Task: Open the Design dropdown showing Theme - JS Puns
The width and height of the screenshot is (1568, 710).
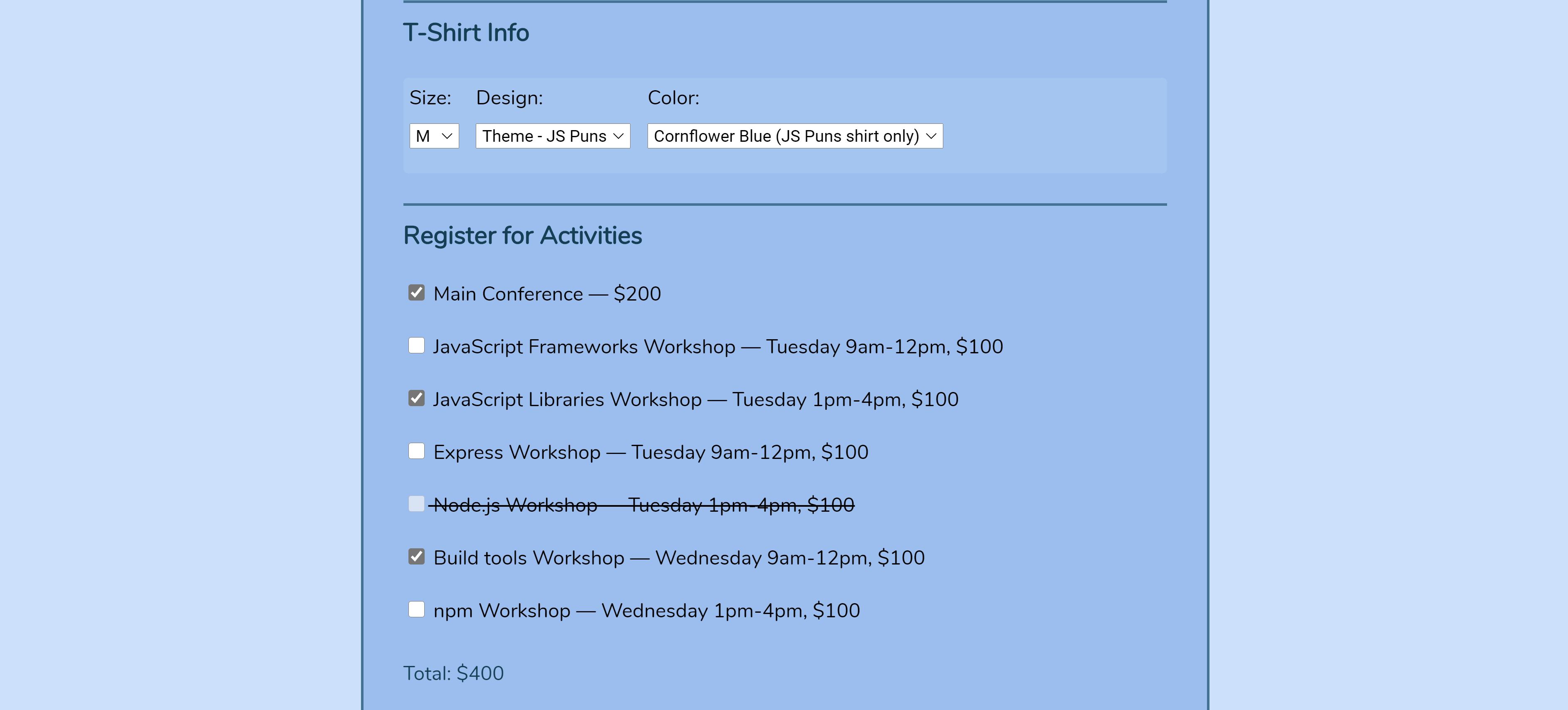Action: 552,136
